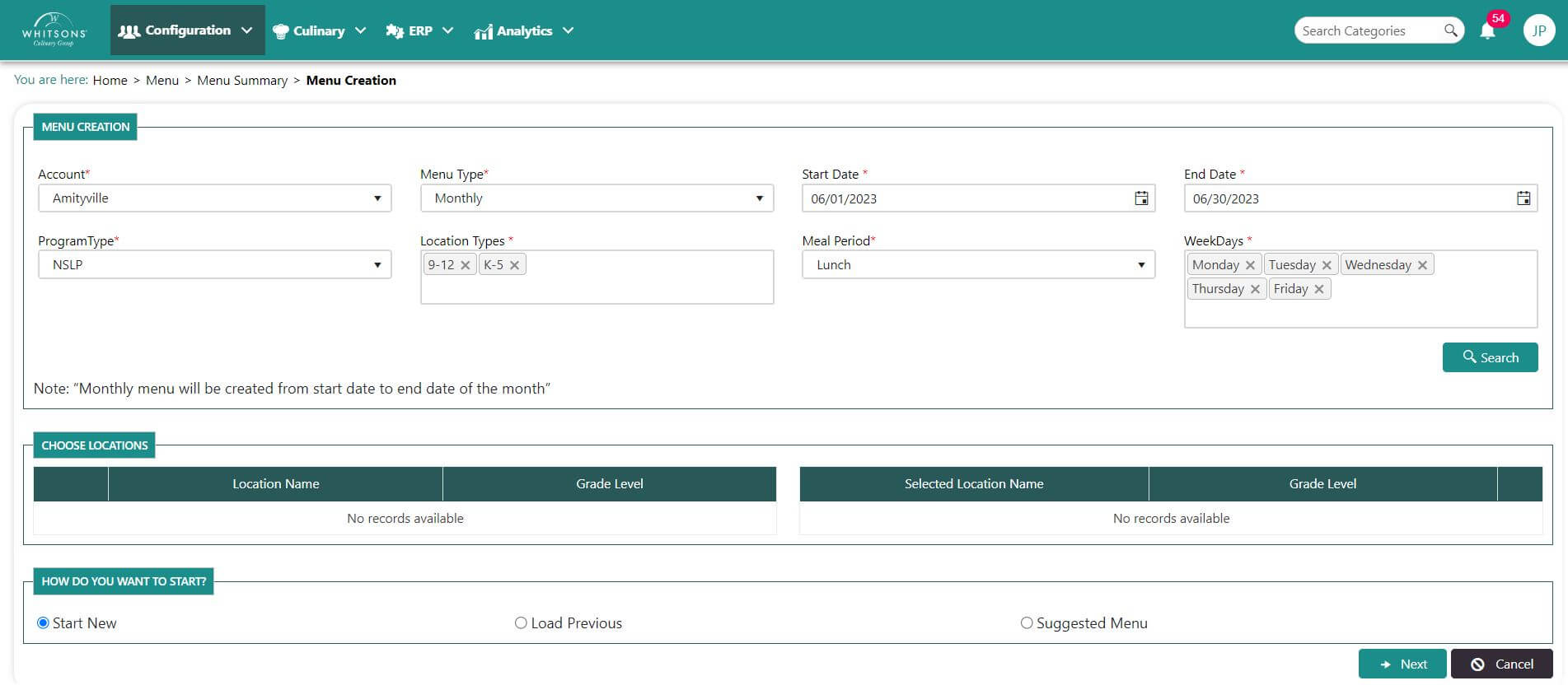Click the JP user avatar
This screenshot has height=690, width=1568.
pyautogui.click(x=1538, y=30)
